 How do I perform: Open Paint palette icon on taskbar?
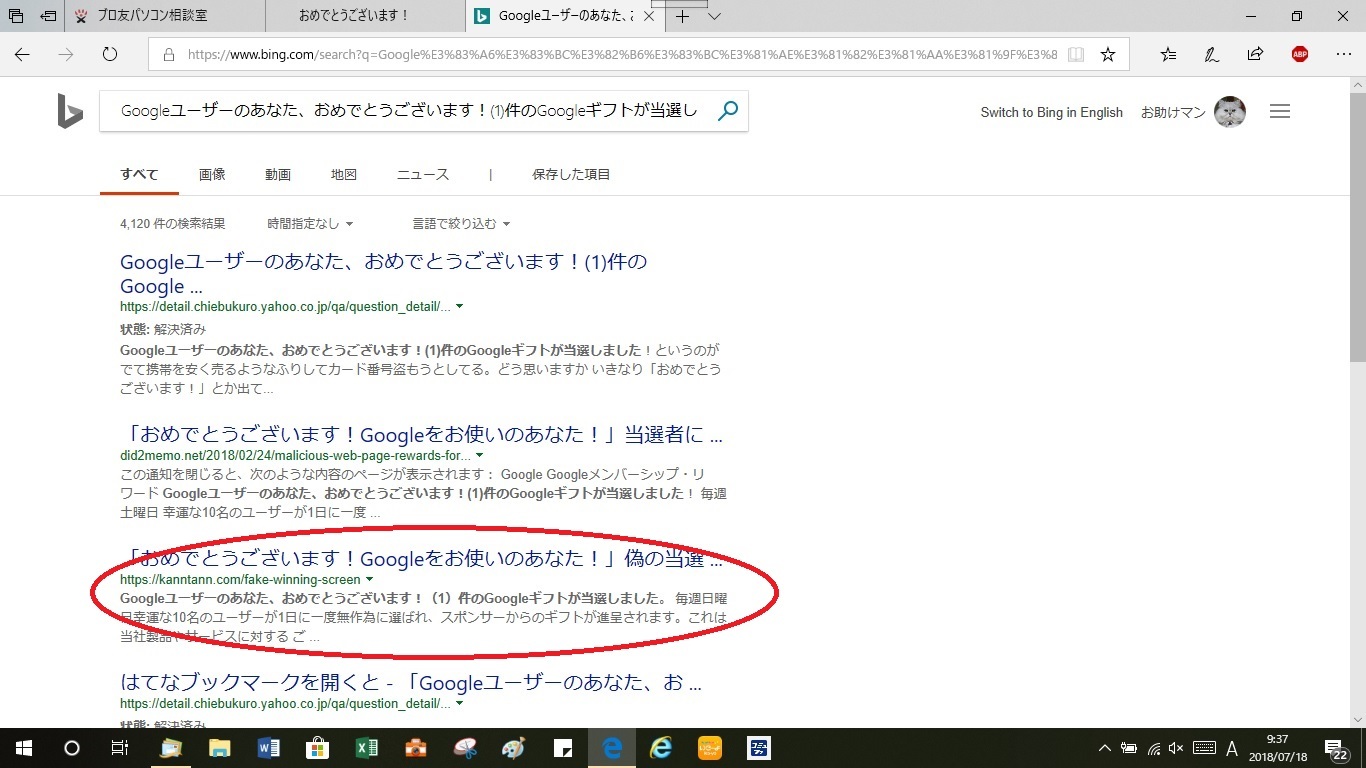513,748
